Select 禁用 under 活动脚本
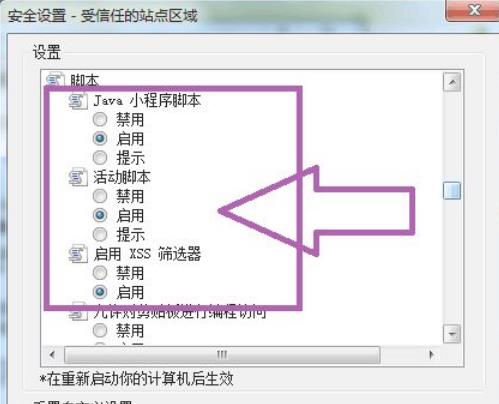Viewport: 499px width, 404px height. (100, 196)
